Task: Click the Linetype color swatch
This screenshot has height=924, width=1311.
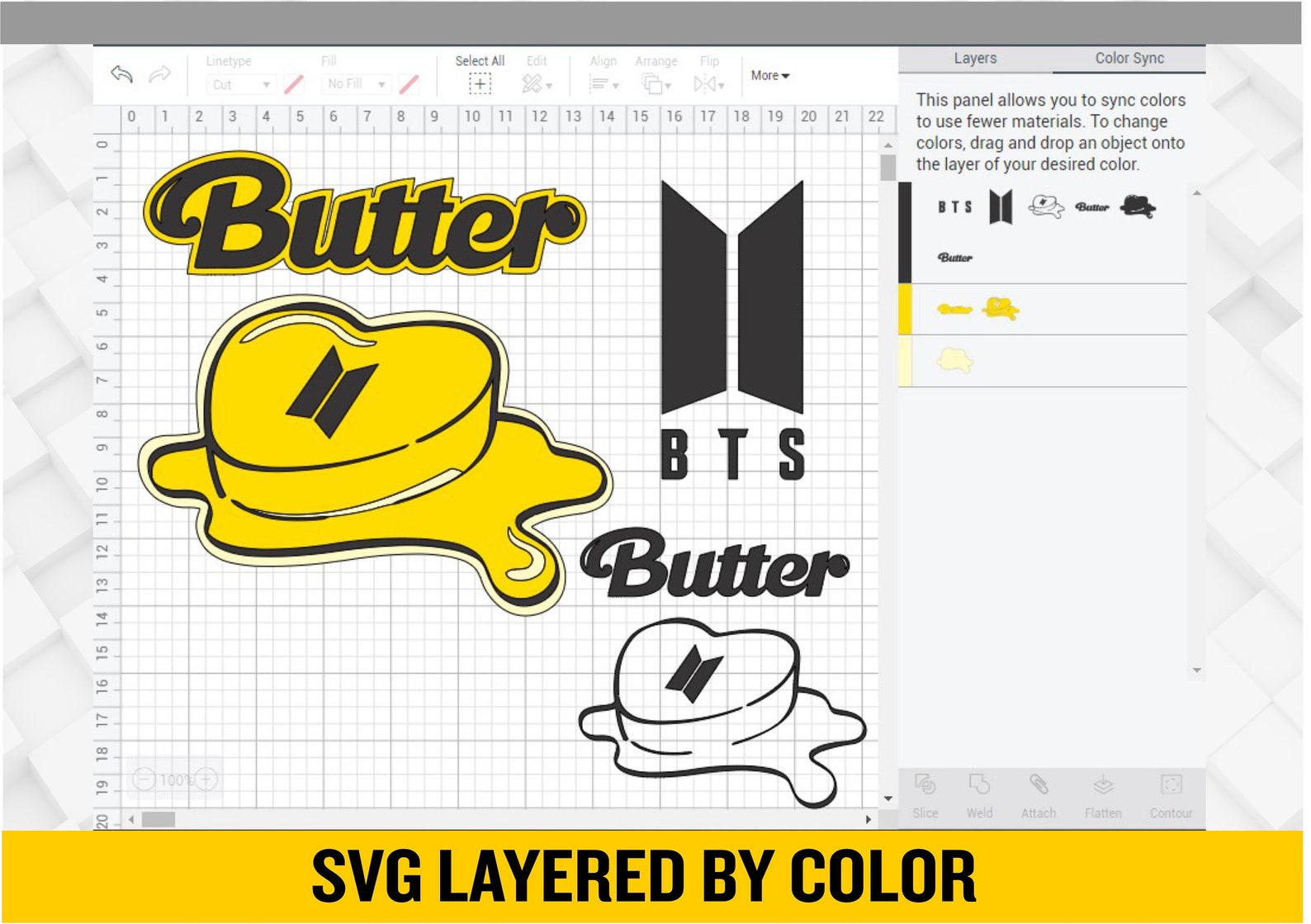Action: point(293,84)
